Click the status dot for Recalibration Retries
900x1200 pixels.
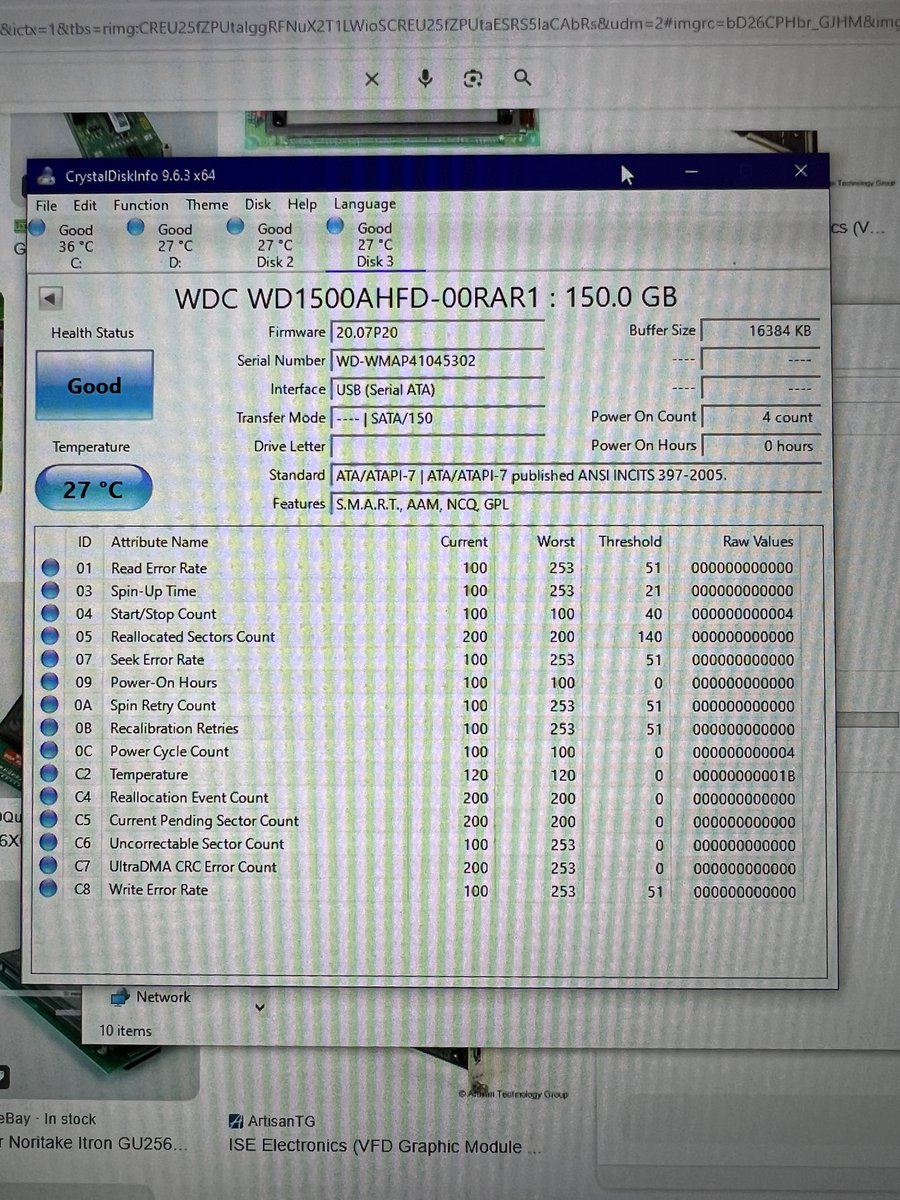tap(49, 729)
